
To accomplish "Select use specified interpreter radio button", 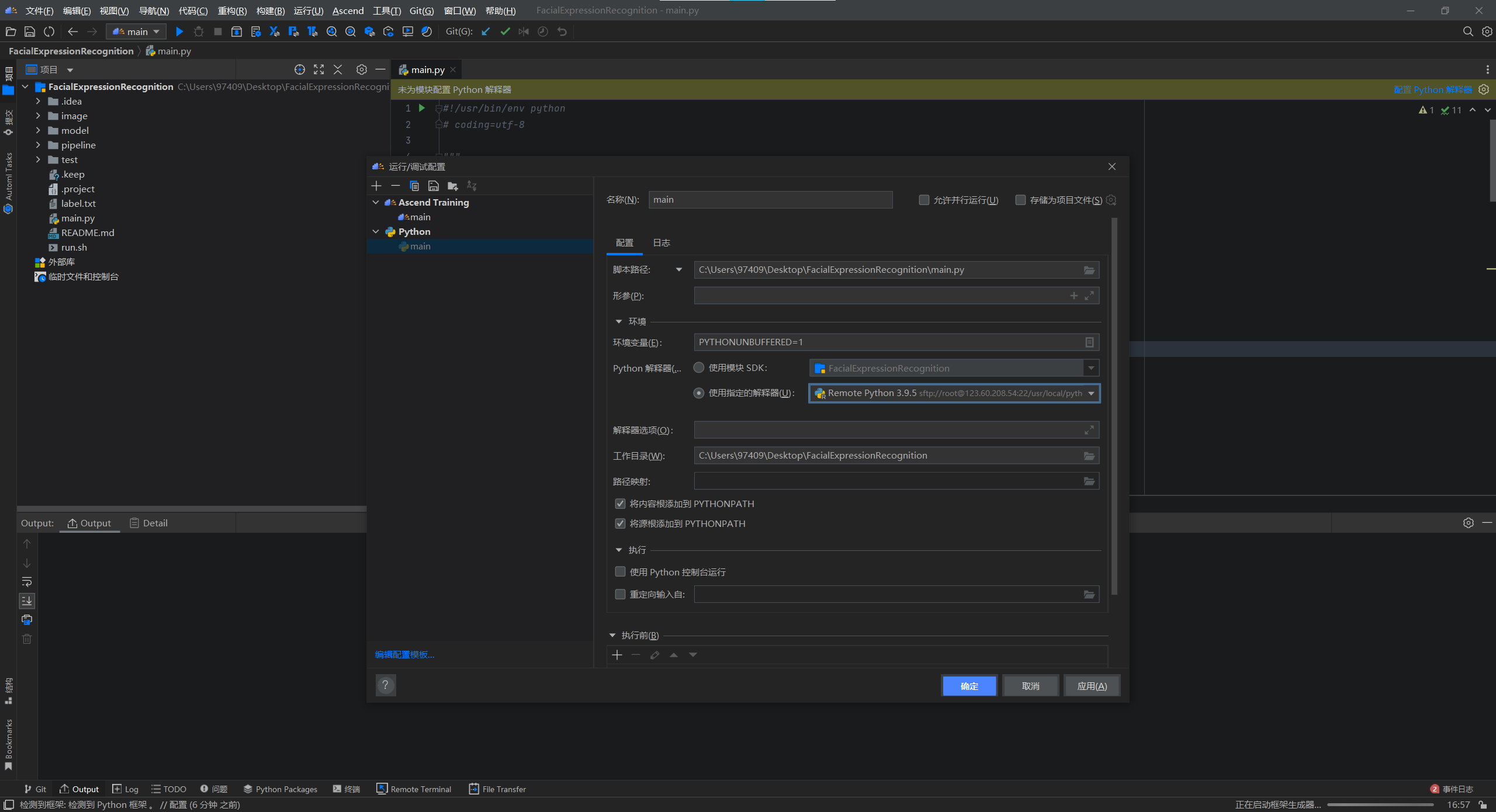I will [699, 393].
